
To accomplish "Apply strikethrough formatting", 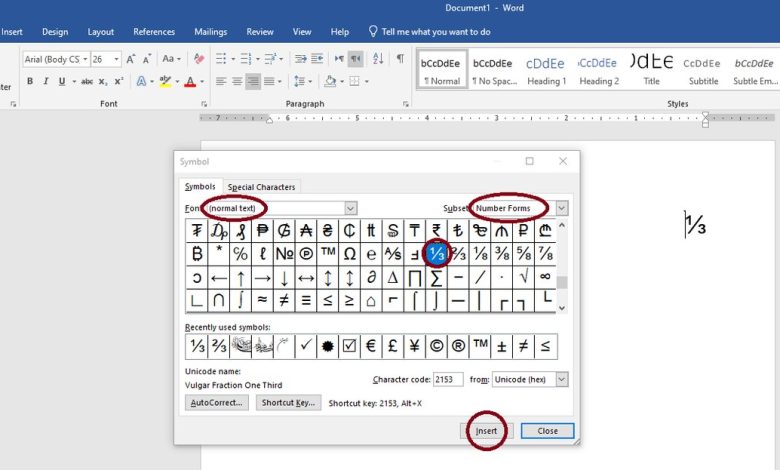I will (x=87, y=81).
